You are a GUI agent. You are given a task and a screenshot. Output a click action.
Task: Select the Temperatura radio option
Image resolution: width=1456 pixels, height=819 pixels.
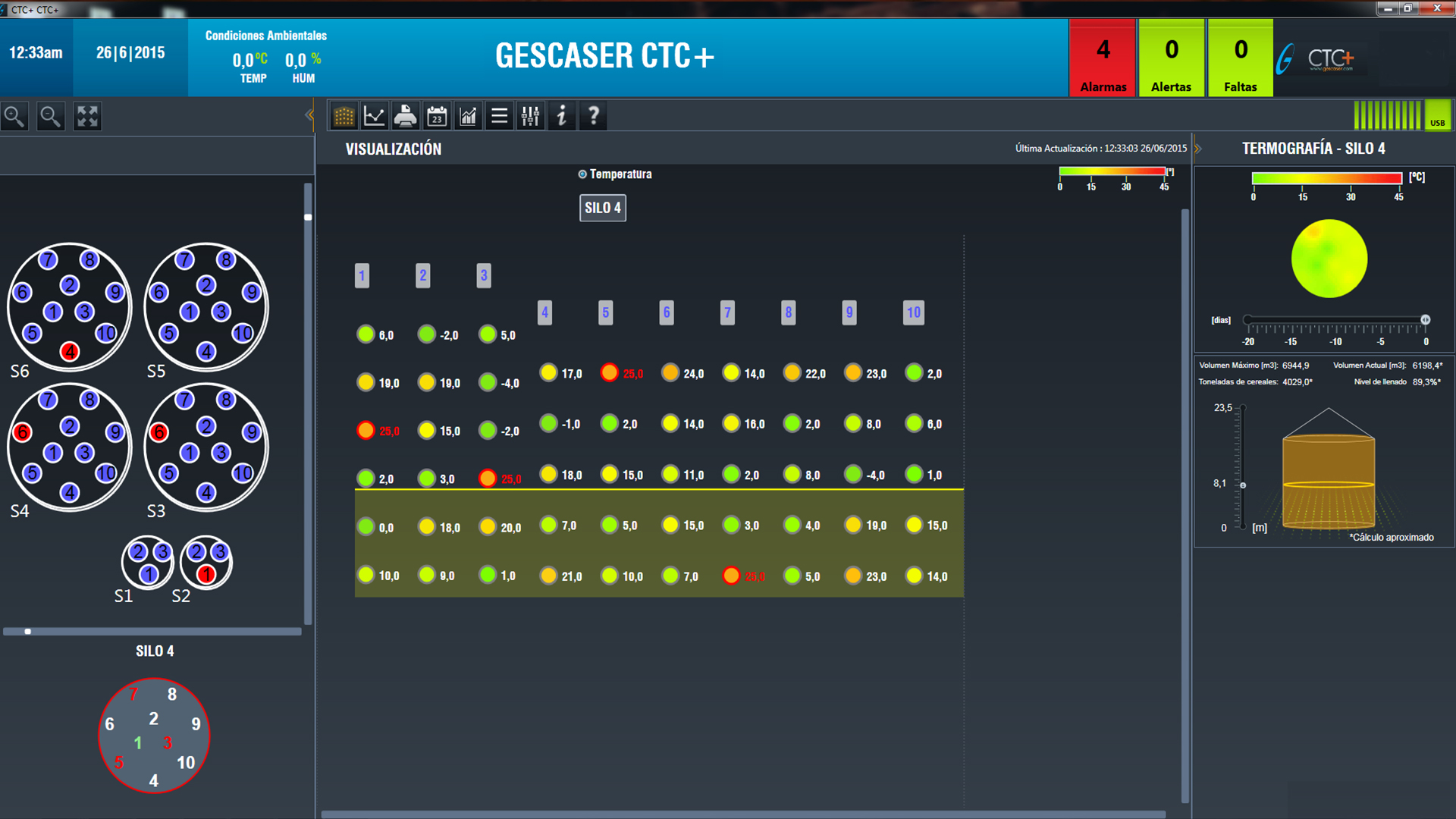click(x=582, y=174)
